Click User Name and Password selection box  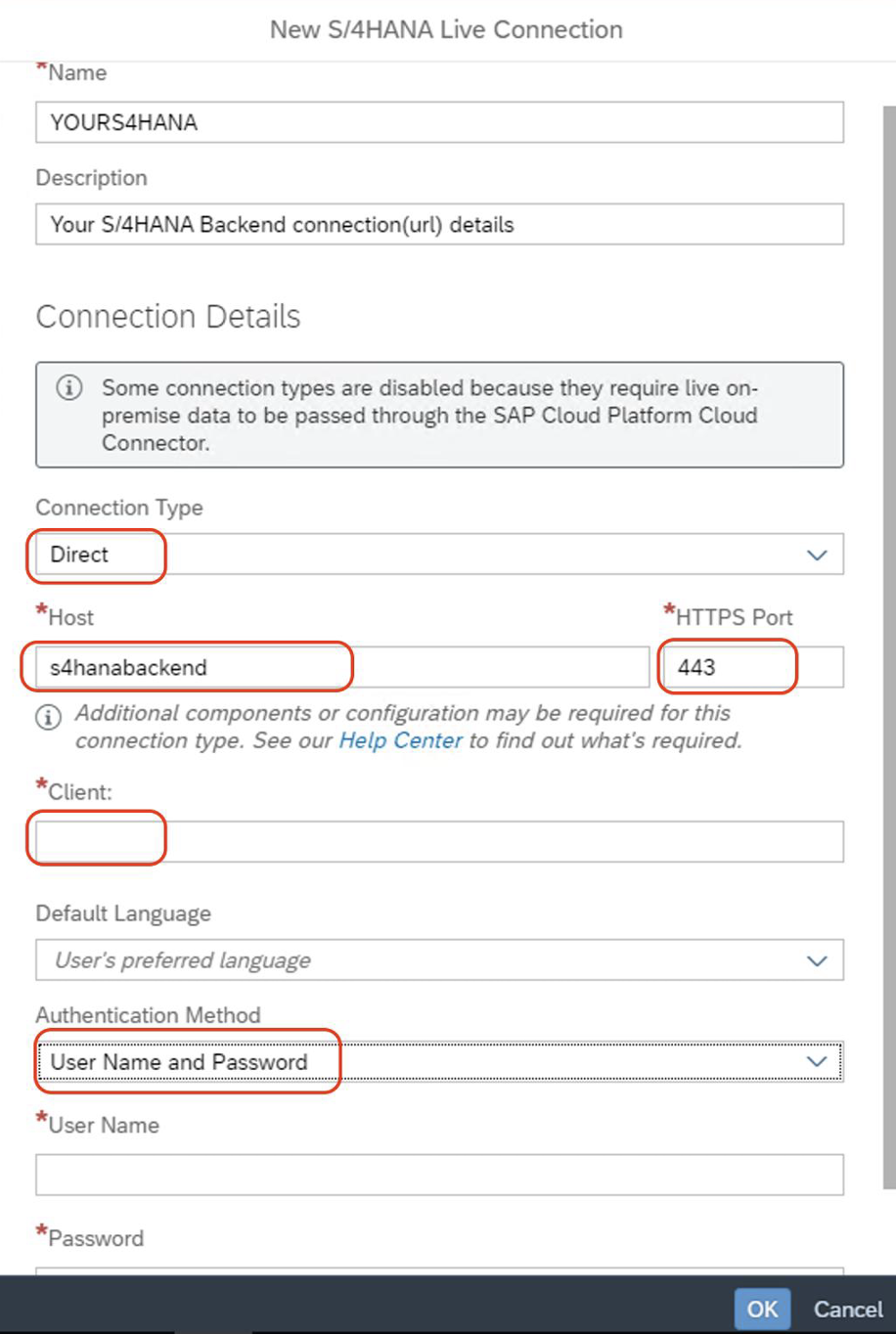[439, 1062]
